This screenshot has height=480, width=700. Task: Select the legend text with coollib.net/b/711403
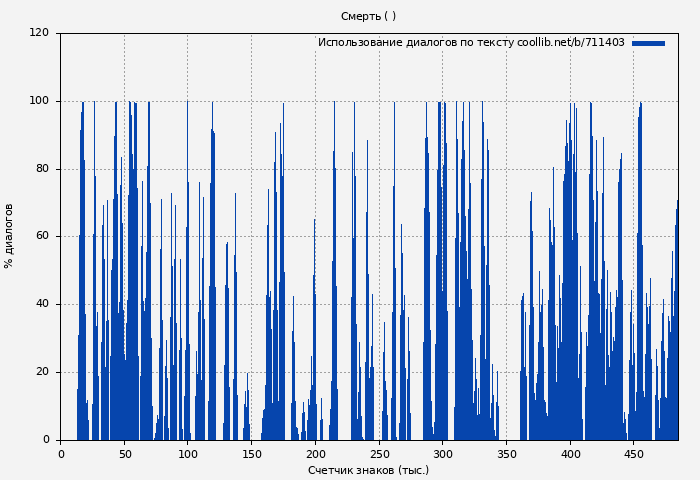pyautogui.click(x=471, y=43)
